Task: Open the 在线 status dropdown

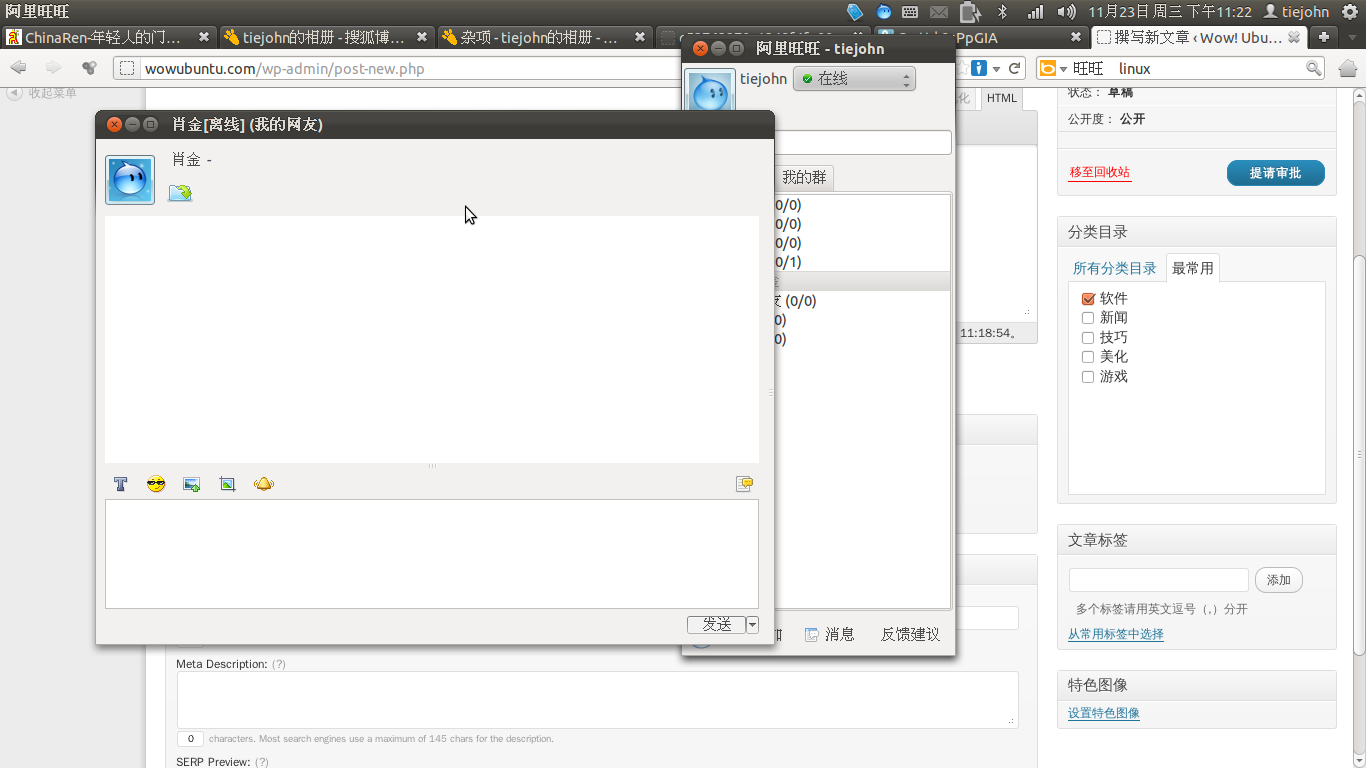Action: point(854,79)
